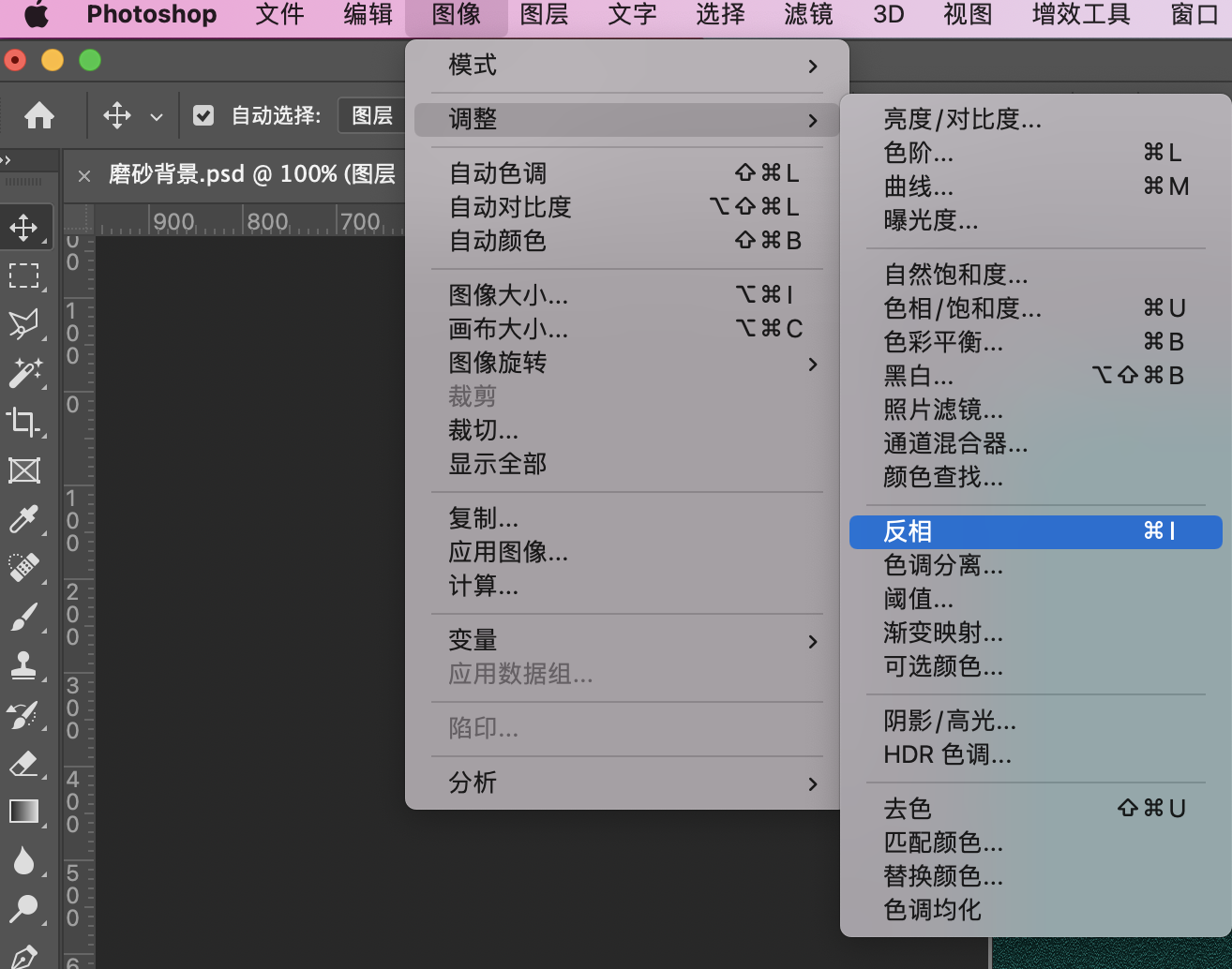This screenshot has height=969, width=1232.
Task: Open the 文件 menu
Action: click(279, 15)
